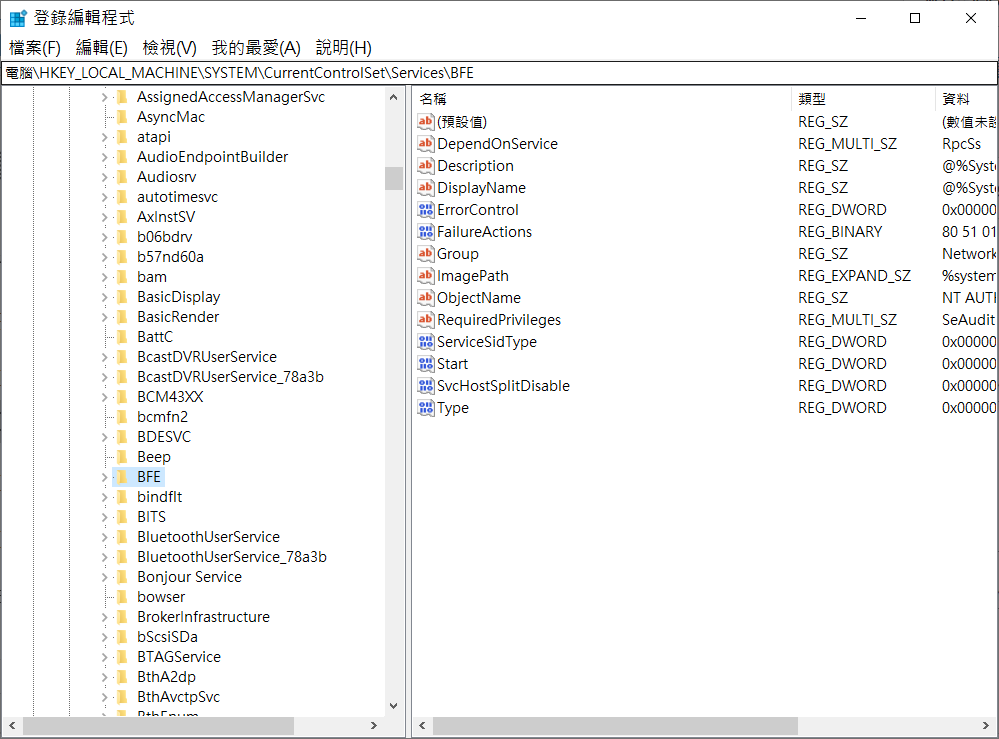Select the AsyncMac key
The height and width of the screenshot is (739, 999).
tap(171, 117)
